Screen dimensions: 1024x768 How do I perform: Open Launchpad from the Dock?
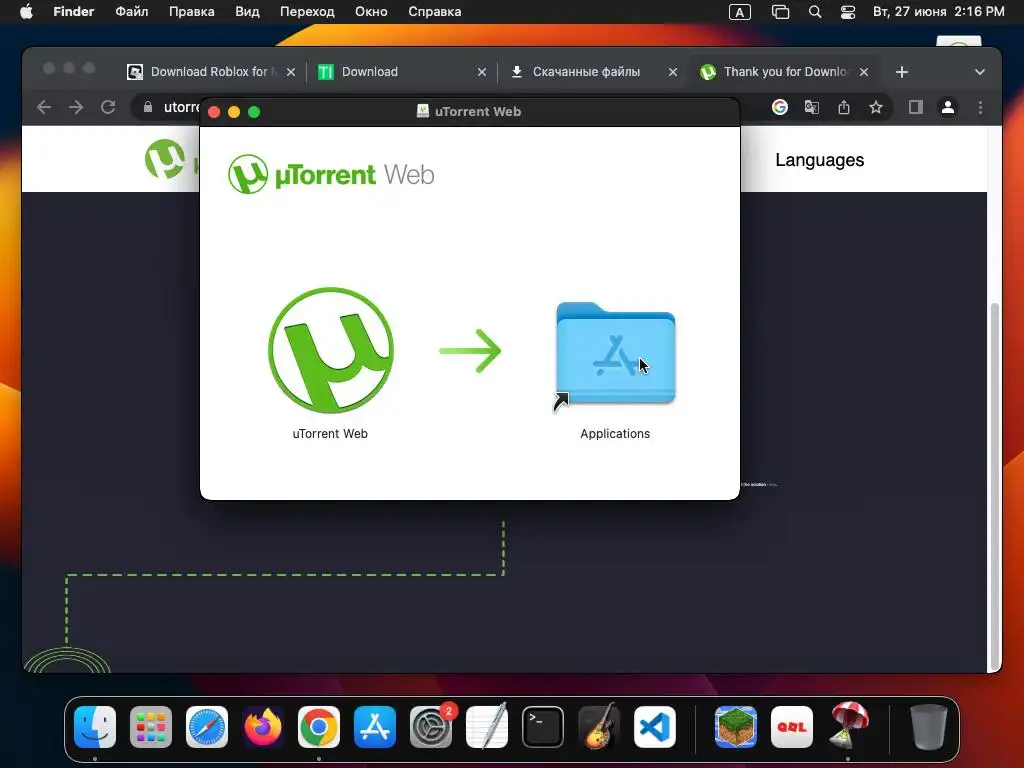(x=151, y=727)
